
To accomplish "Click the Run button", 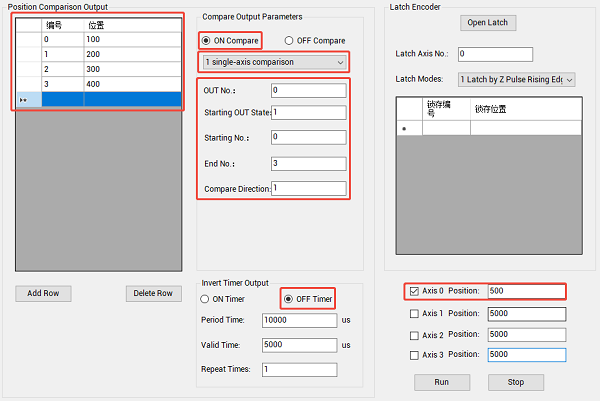I will point(441,382).
